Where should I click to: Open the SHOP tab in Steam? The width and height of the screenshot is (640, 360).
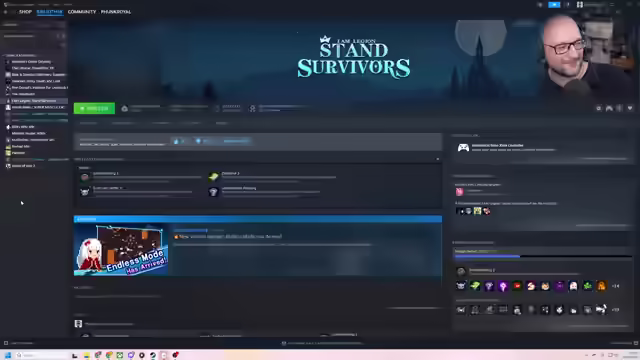(25, 12)
